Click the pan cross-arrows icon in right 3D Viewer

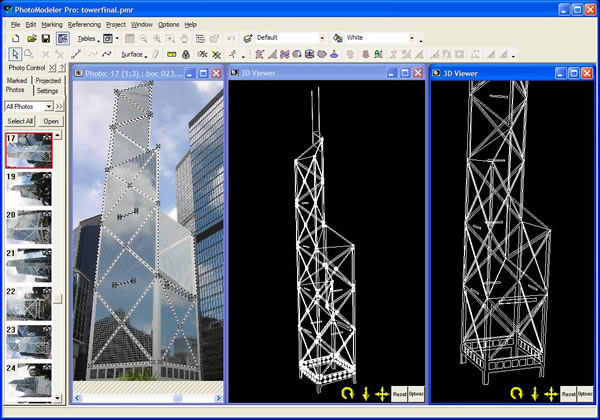[551, 393]
